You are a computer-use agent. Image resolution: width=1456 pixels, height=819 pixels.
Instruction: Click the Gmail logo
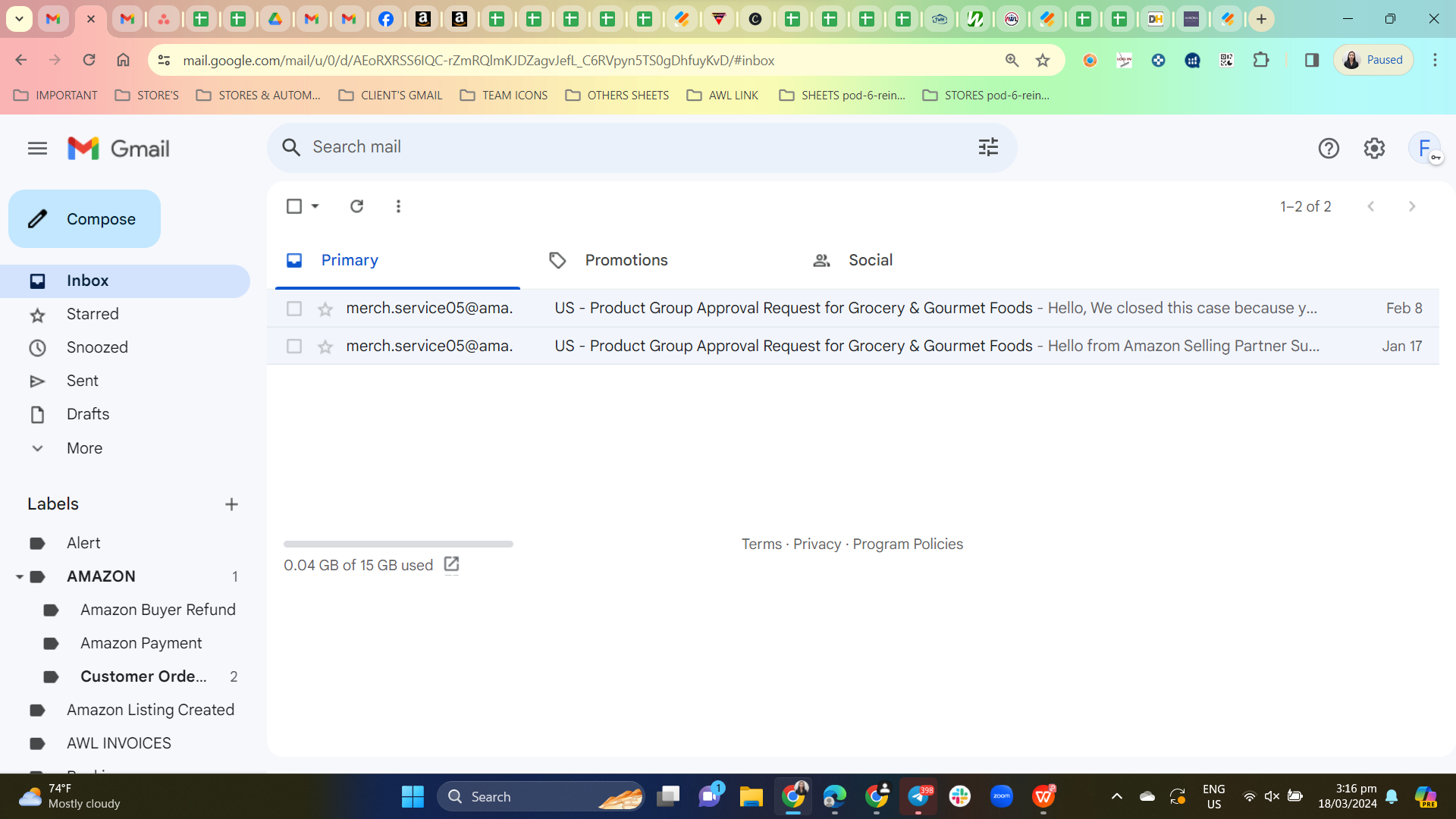click(118, 149)
